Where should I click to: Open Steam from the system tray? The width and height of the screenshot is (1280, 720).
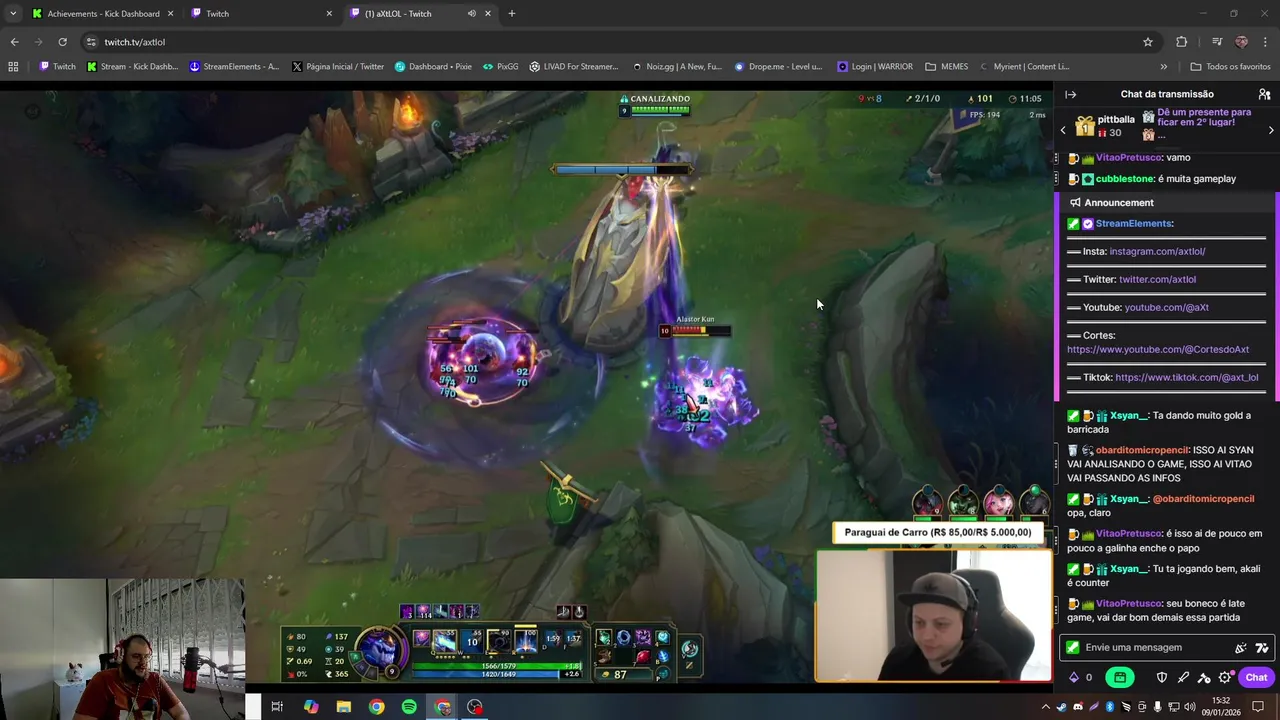pyautogui.click(x=1062, y=707)
